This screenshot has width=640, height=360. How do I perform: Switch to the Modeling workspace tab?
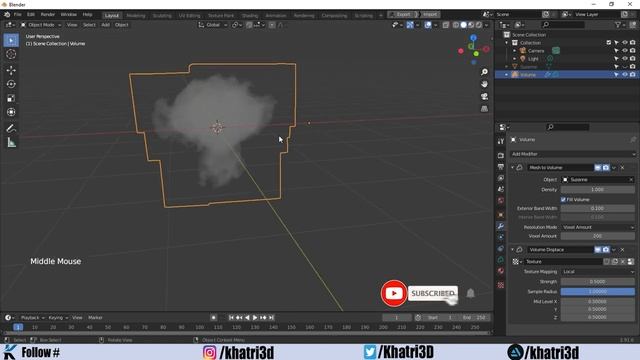(136, 16)
